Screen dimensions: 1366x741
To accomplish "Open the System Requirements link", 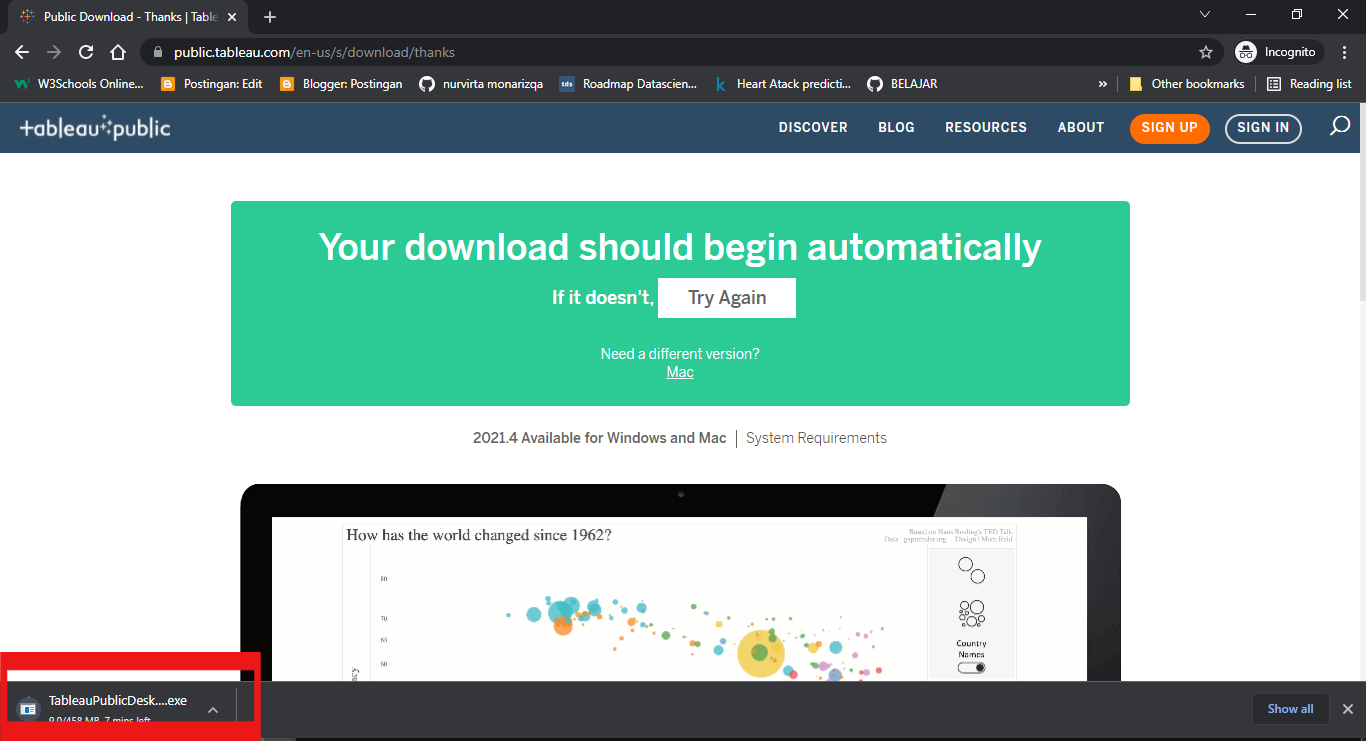I will click(x=816, y=438).
